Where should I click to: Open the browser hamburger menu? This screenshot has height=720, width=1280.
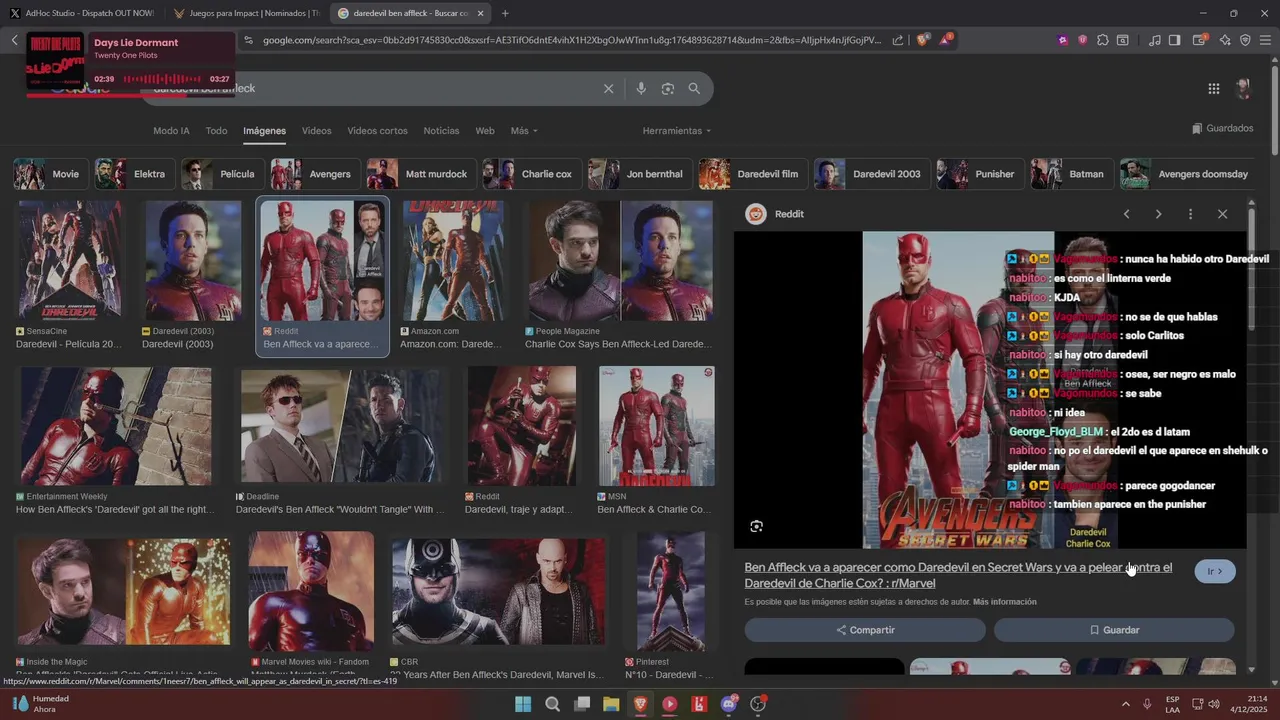tap(1266, 40)
